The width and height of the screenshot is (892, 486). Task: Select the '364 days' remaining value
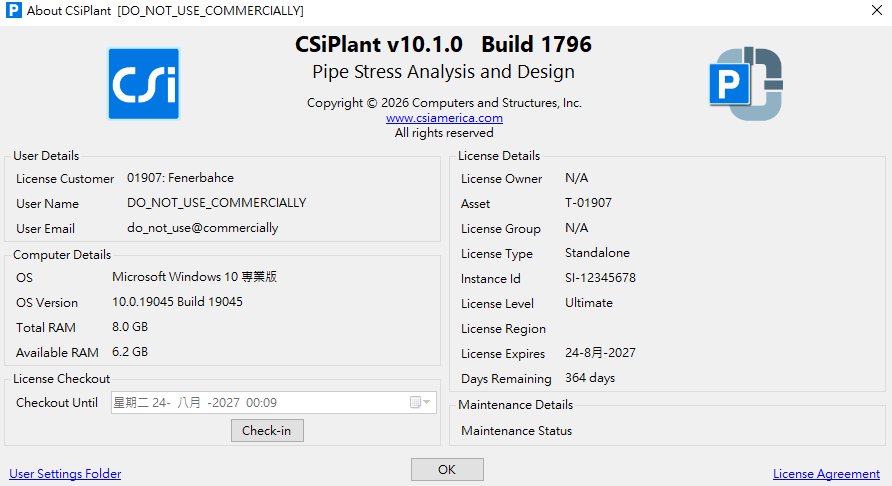pos(590,378)
